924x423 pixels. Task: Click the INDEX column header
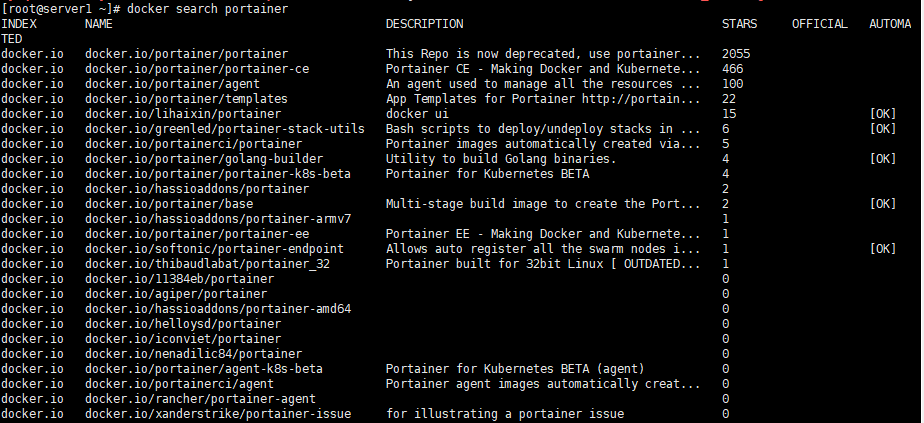tap(19, 24)
